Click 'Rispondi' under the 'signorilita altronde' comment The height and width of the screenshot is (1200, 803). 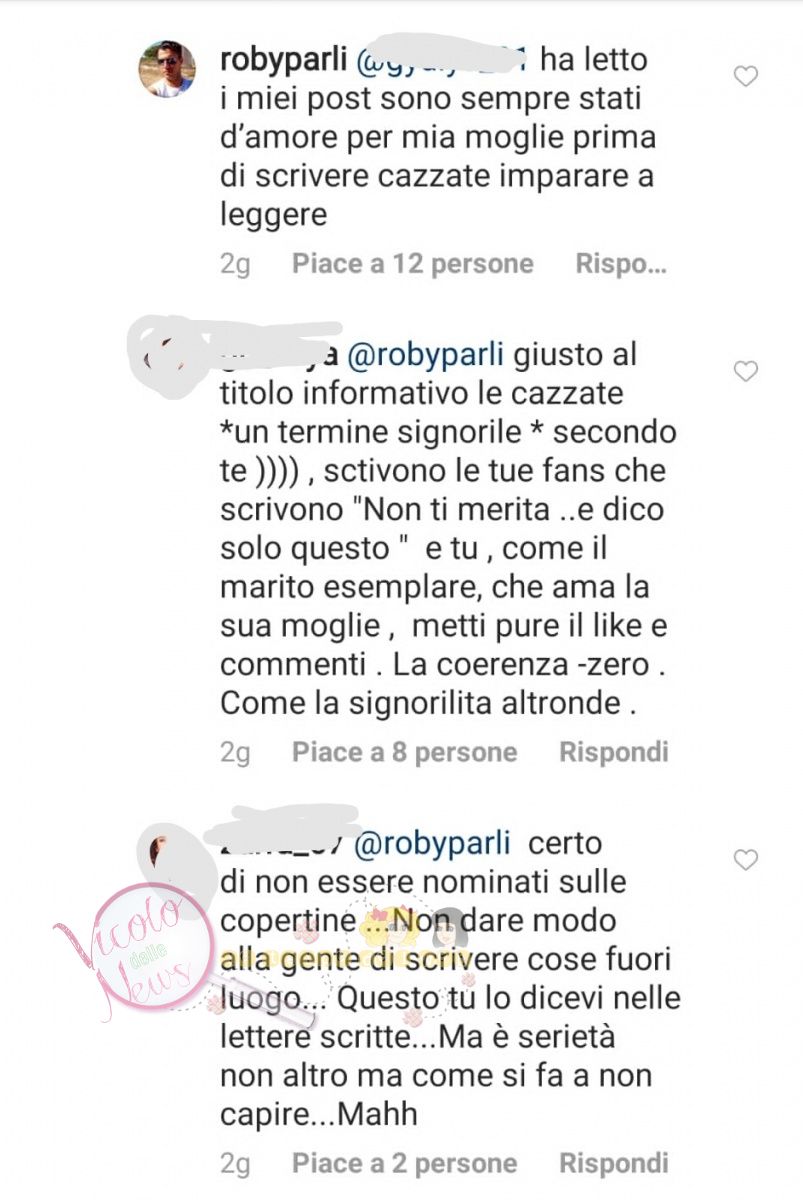click(613, 752)
